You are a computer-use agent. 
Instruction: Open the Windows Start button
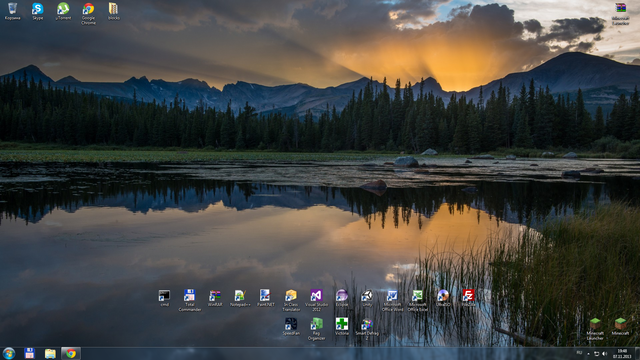[x=9, y=353]
